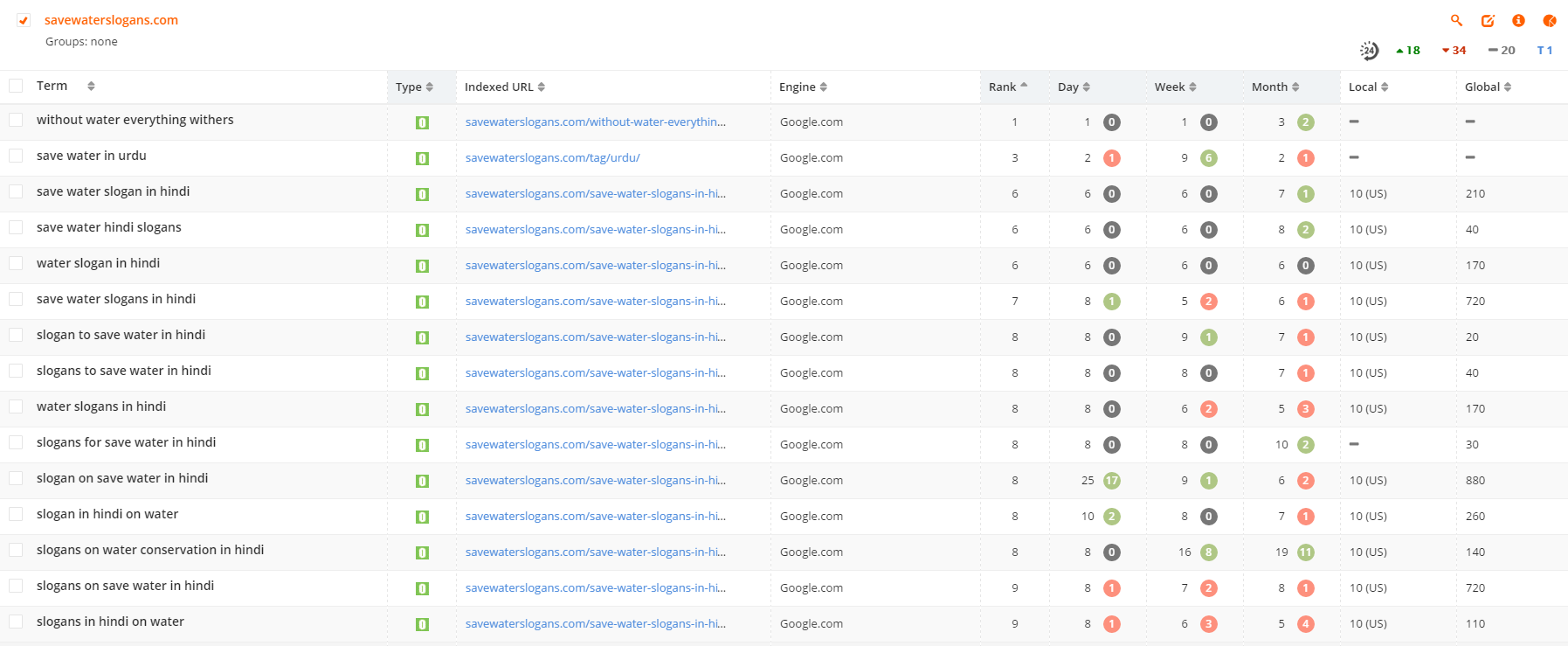Click the orange search magnifier icon
This screenshot has height=646, width=1568.
1456,20
